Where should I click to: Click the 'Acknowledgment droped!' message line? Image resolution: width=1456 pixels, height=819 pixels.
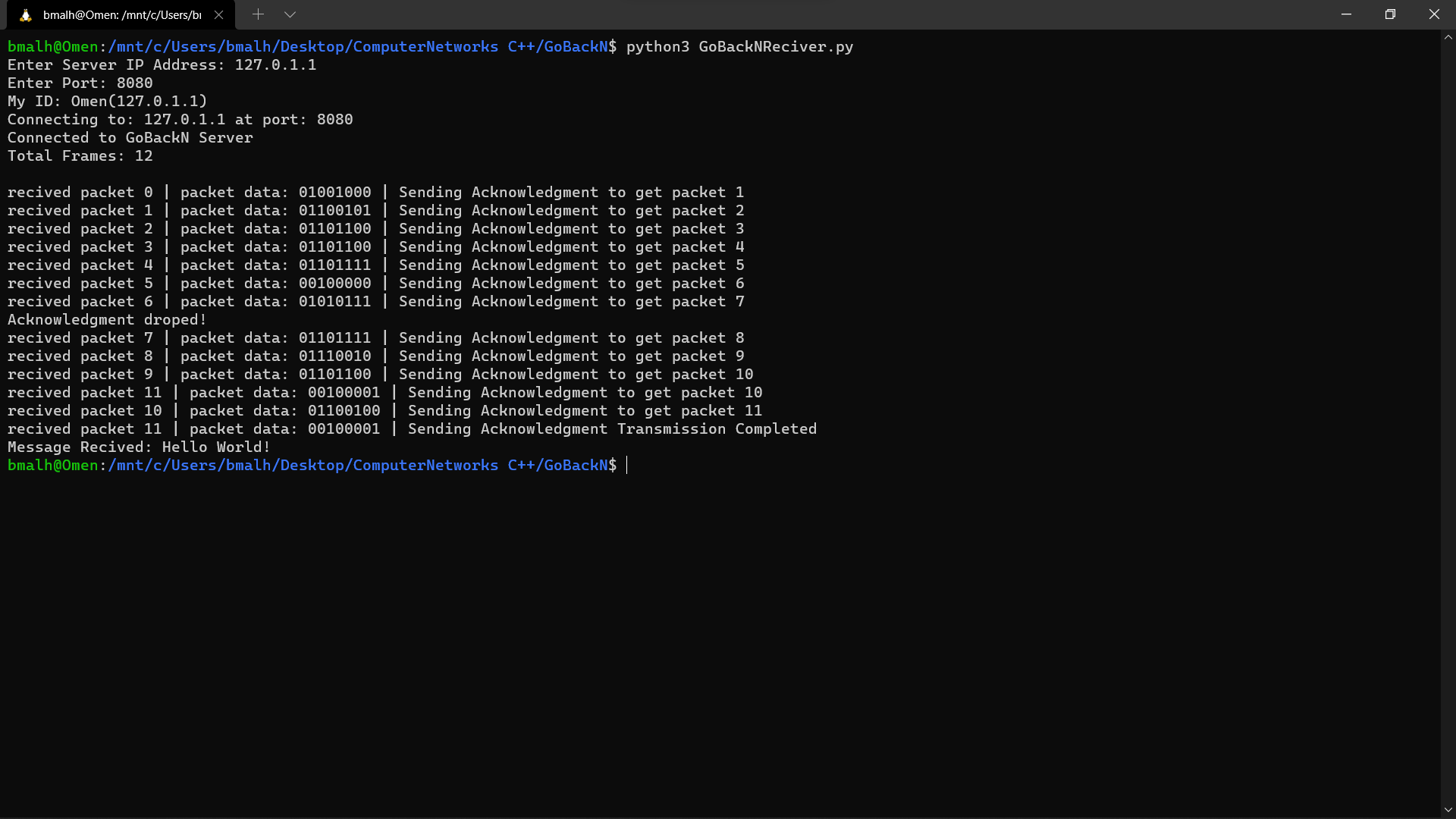pos(106,319)
